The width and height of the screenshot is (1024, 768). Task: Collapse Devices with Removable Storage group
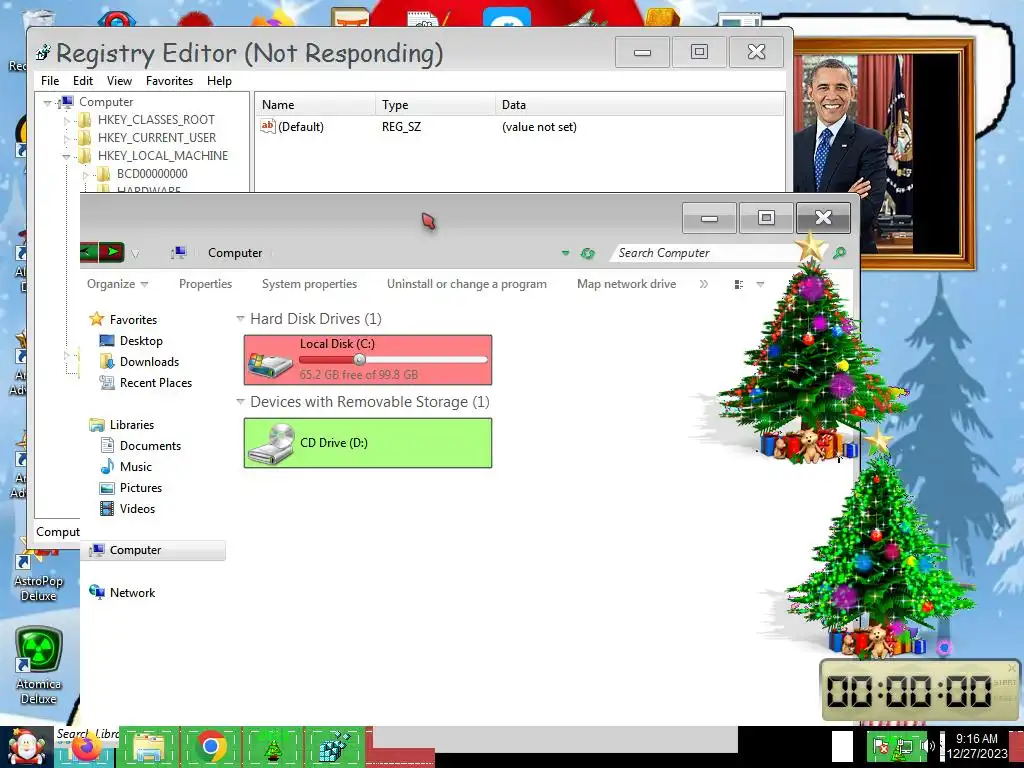(x=240, y=402)
